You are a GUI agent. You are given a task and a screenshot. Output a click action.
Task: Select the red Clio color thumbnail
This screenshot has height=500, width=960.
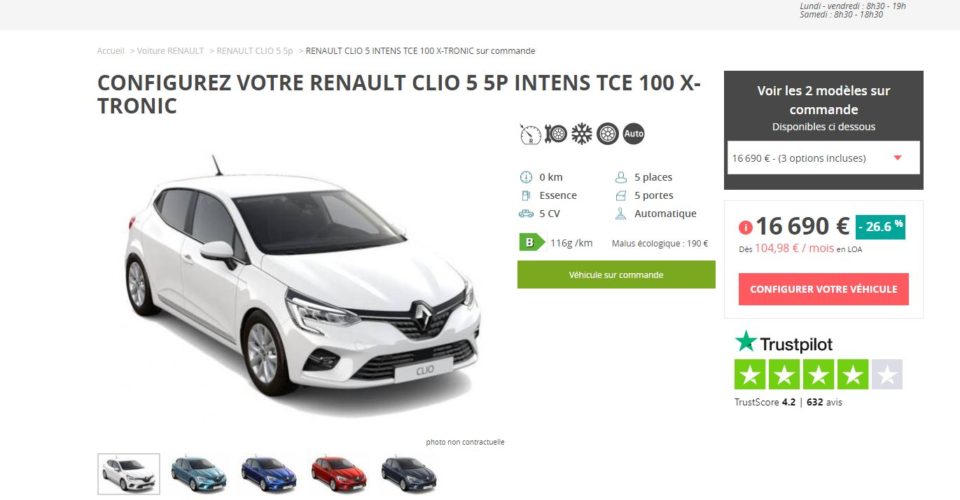(339, 474)
